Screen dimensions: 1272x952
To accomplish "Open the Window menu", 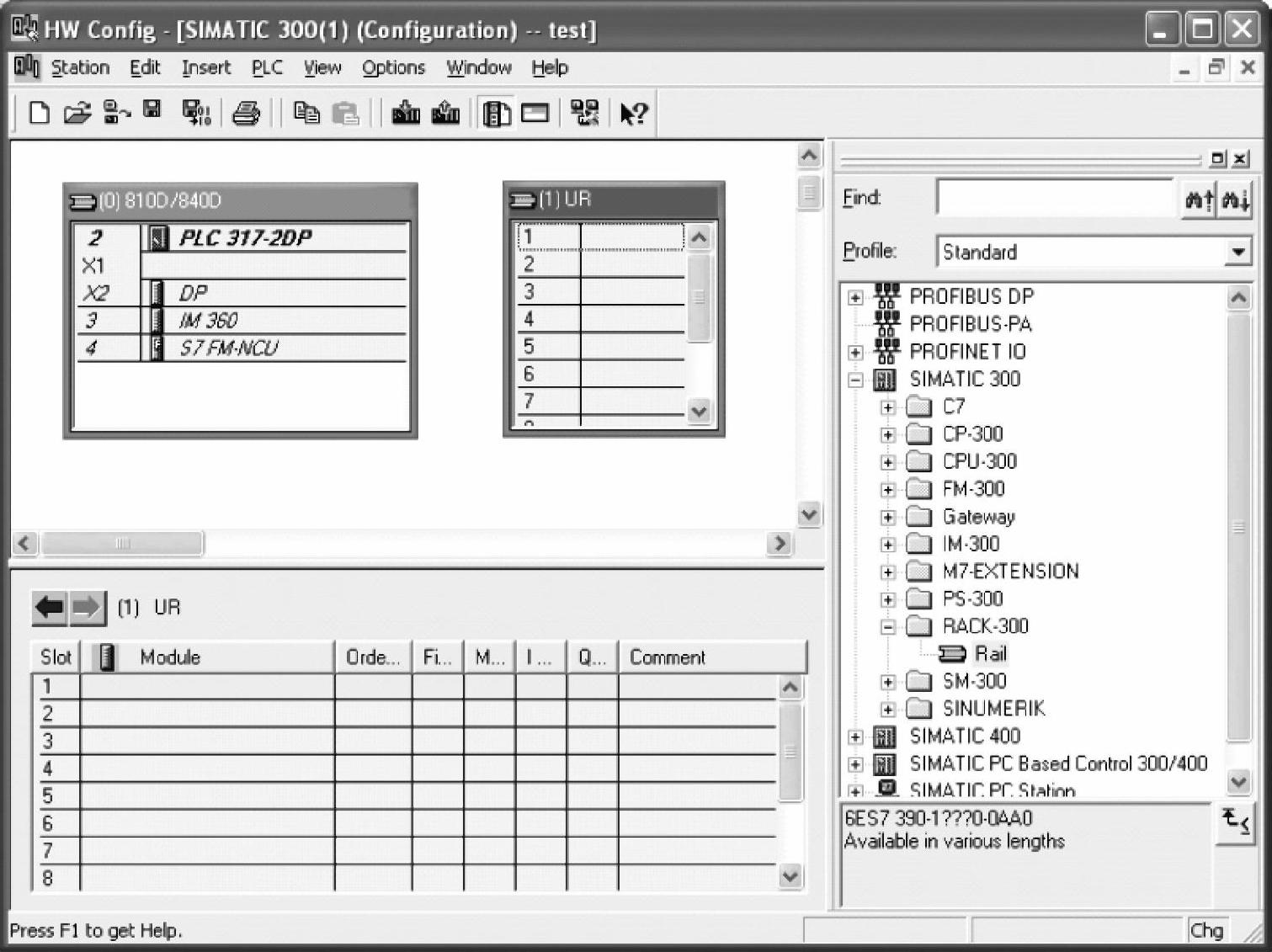I will click(x=479, y=67).
